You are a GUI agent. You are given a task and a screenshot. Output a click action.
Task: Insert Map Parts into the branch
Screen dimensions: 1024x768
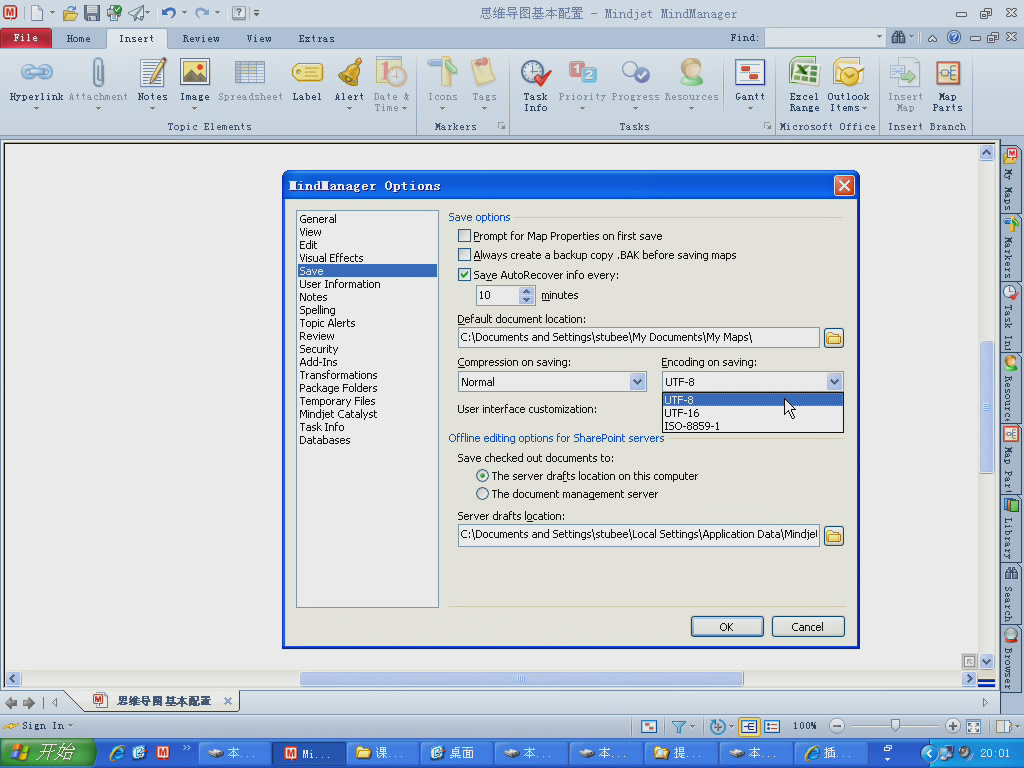(948, 85)
